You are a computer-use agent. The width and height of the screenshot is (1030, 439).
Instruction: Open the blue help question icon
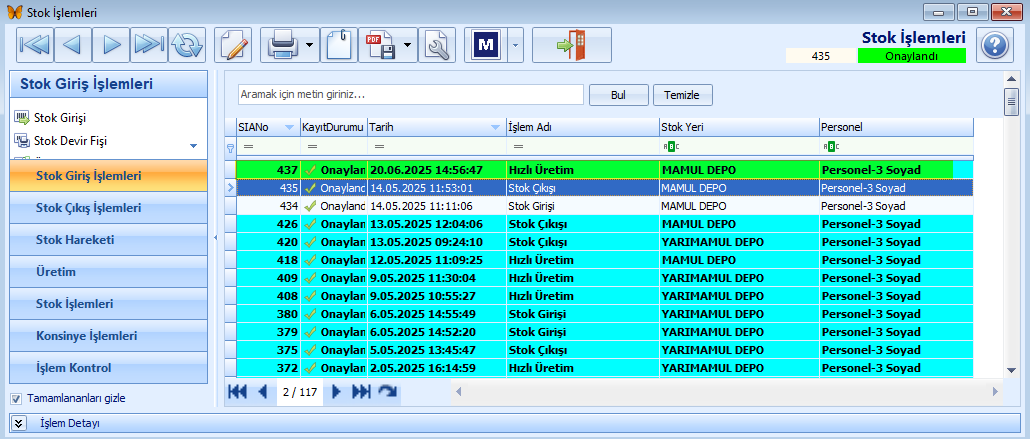[995, 45]
